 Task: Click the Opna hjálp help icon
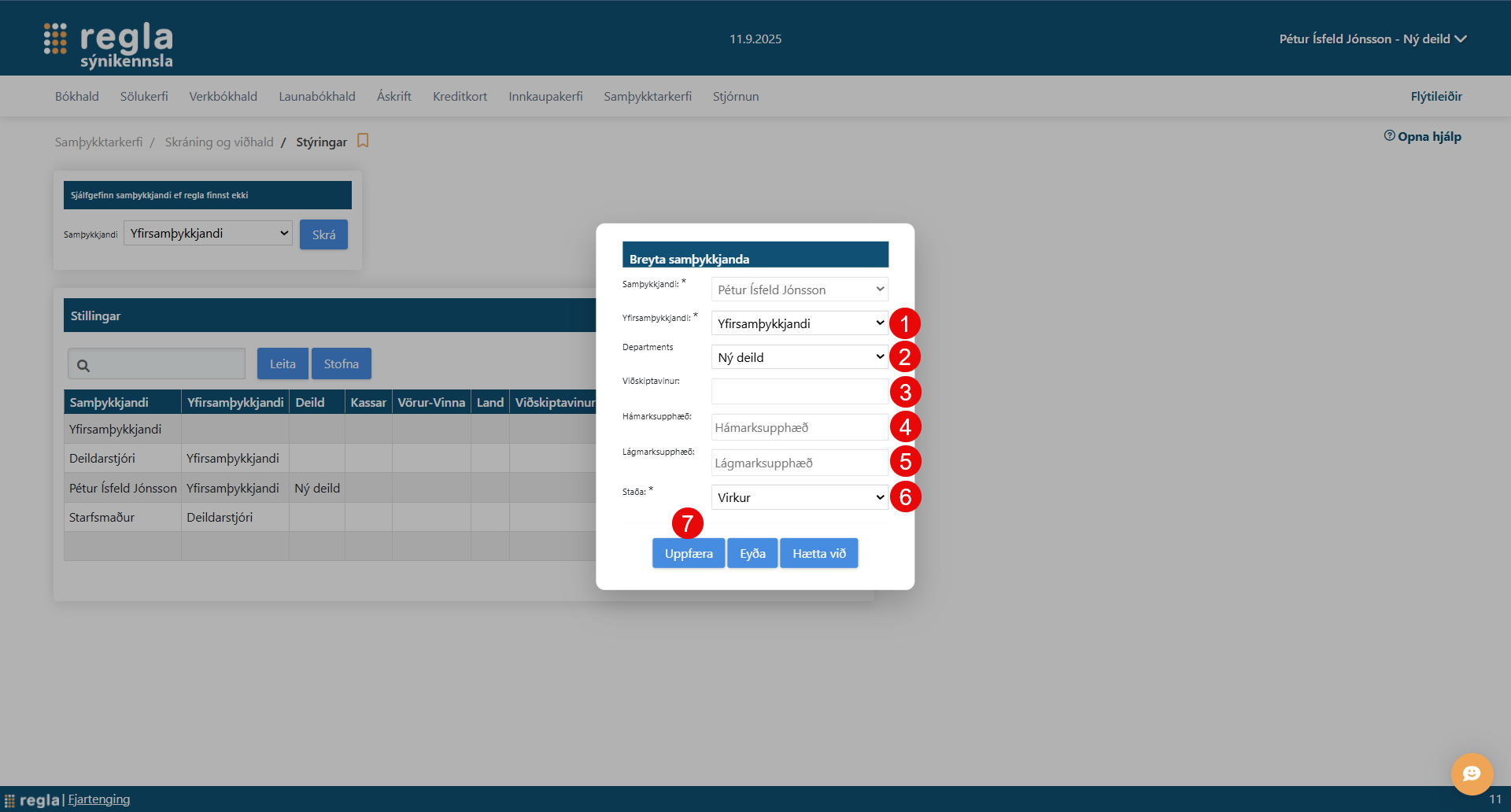(1389, 136)
